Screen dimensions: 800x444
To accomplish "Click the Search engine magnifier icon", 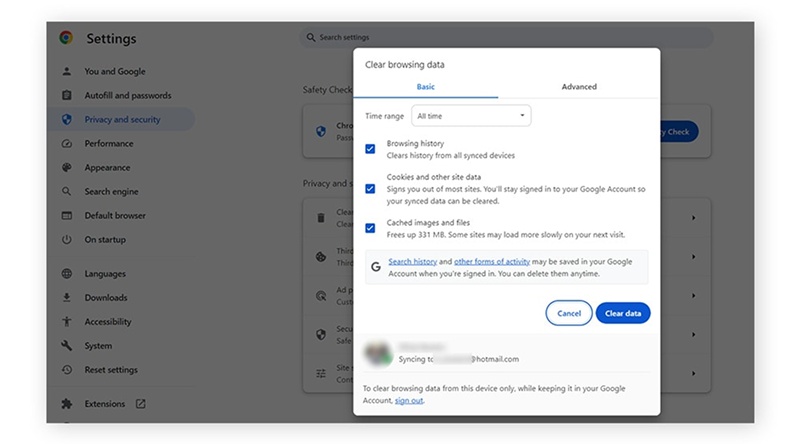I will (67, 192).
